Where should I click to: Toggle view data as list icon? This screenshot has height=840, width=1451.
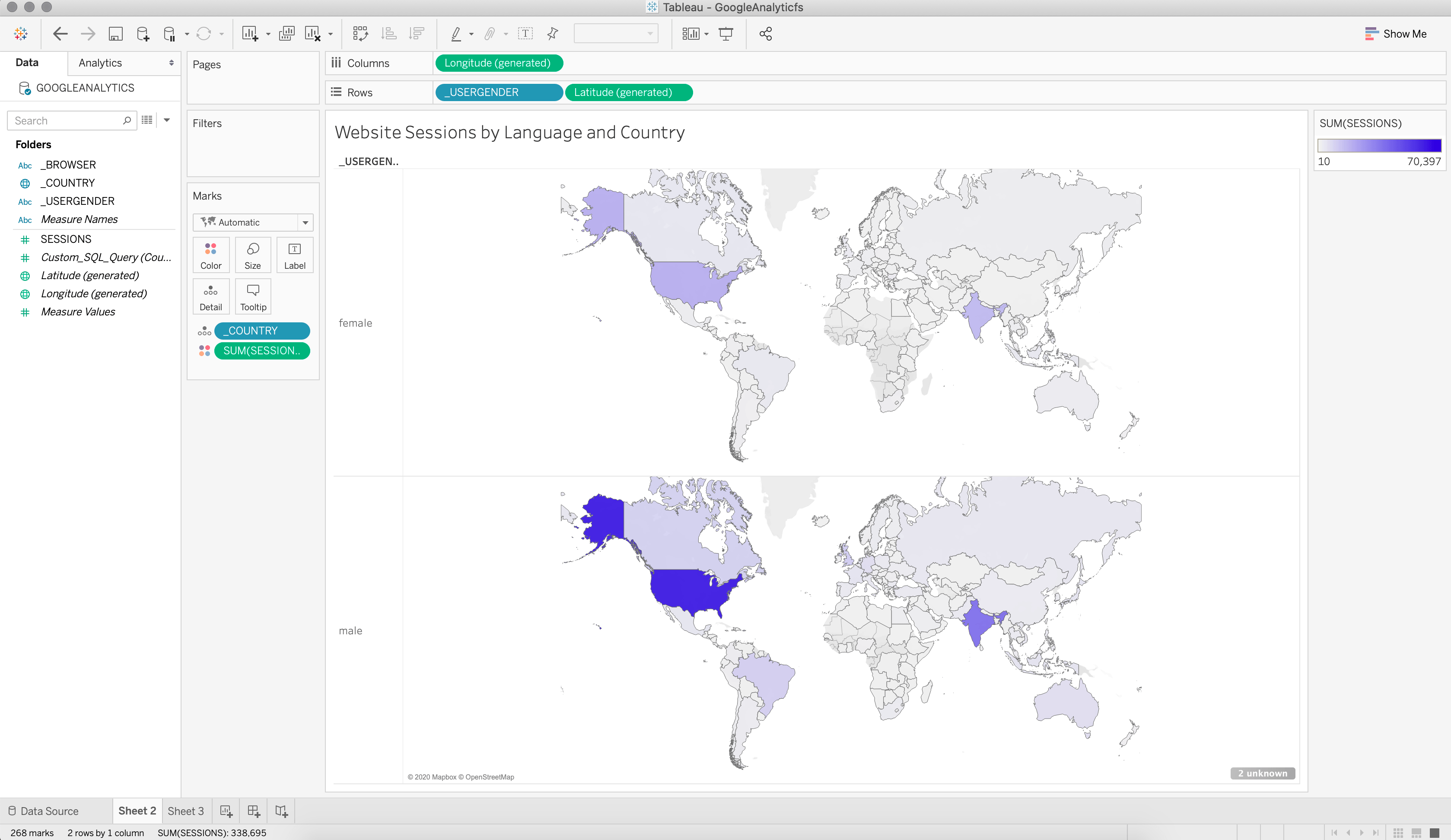(x=147, y=120)
